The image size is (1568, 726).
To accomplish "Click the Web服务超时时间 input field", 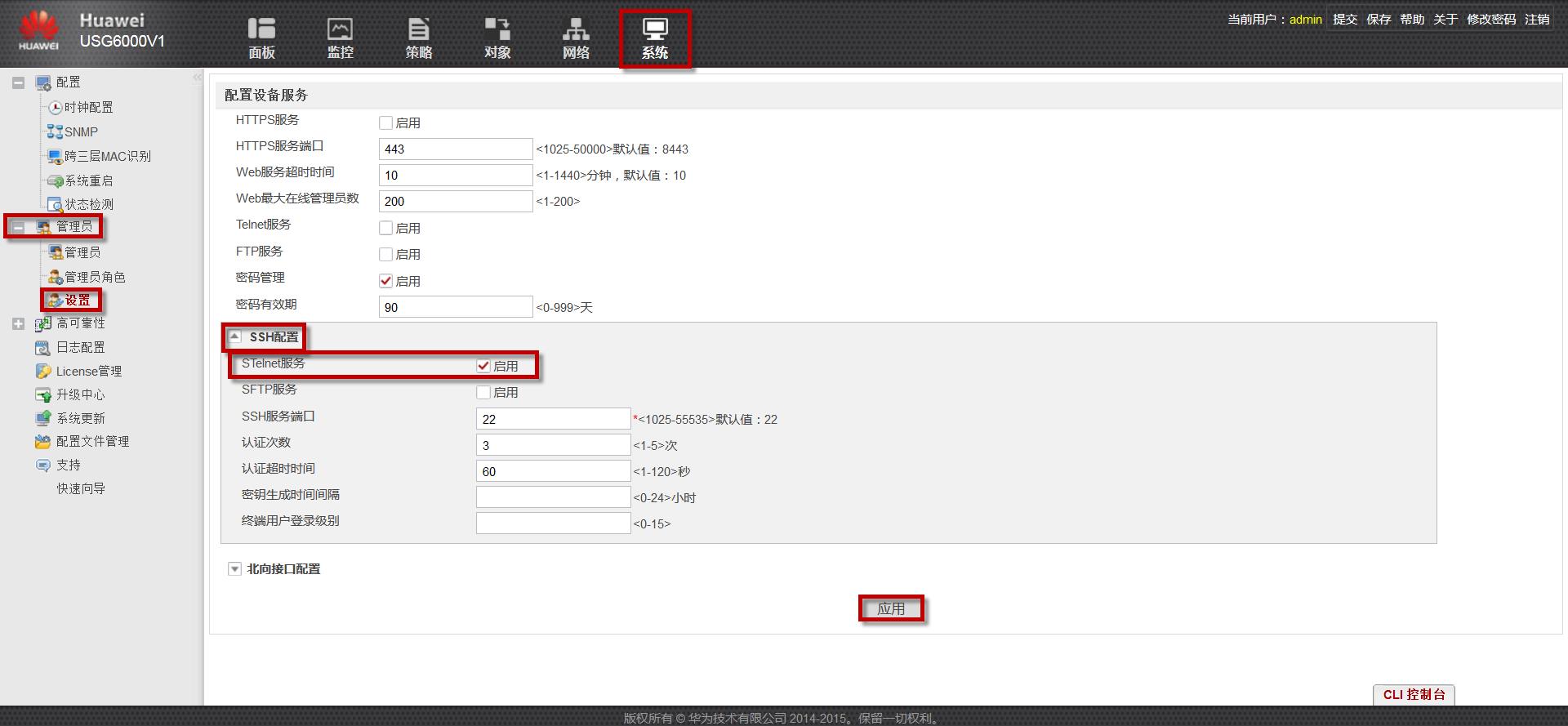I will tap(456, 175).
